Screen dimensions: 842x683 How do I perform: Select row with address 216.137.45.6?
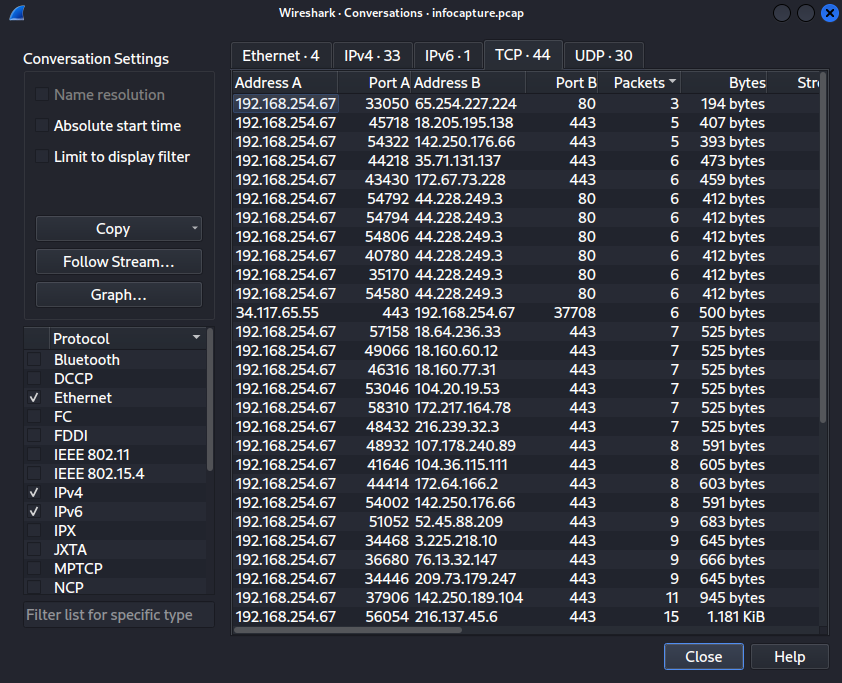[526, 617]
